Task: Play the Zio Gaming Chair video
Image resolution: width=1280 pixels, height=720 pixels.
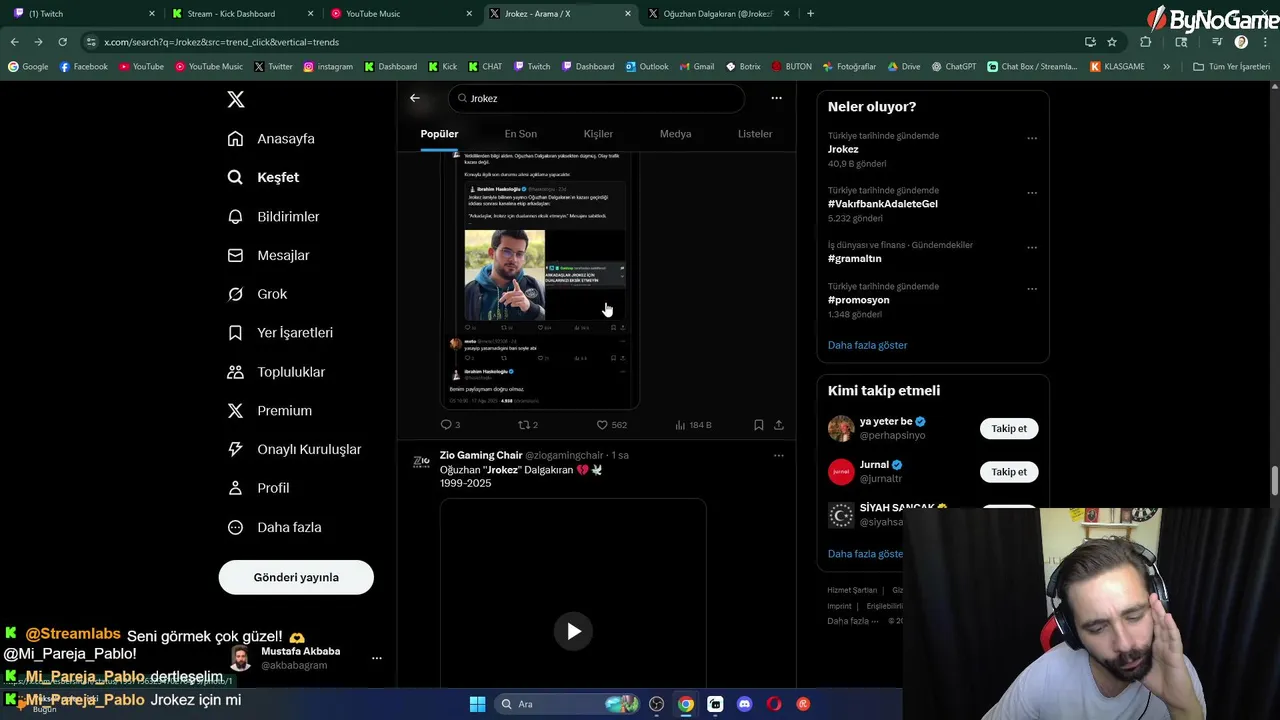Action: click(573, 631)
